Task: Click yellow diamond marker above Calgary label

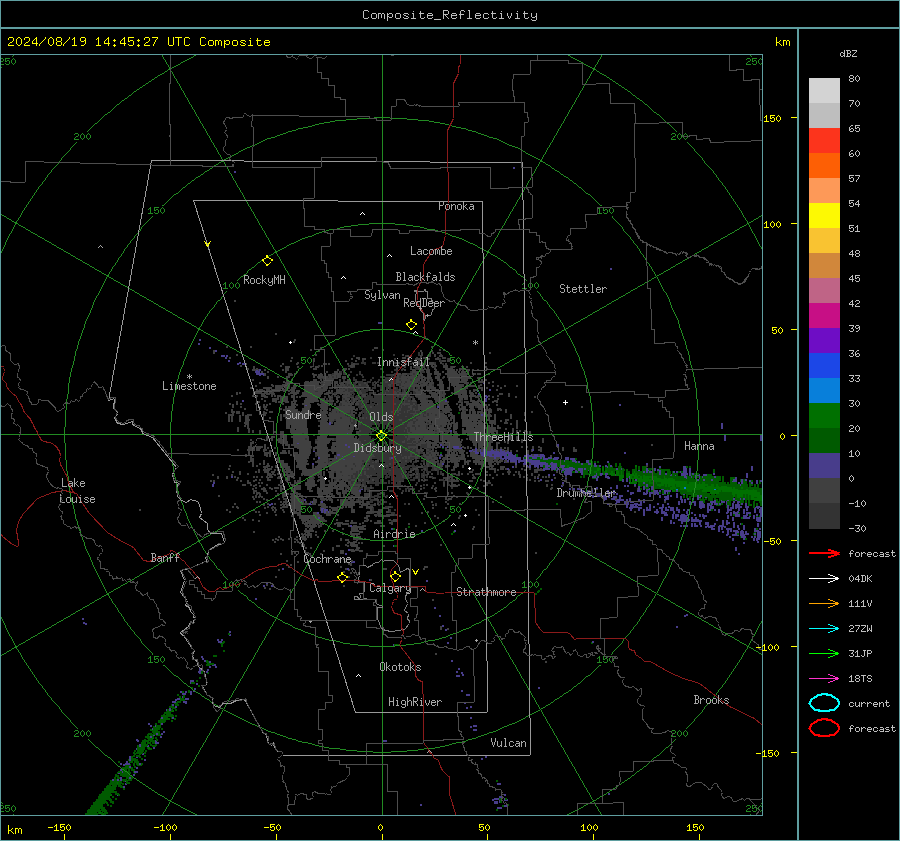Action: pyautogui.click(x=395, y=576)
